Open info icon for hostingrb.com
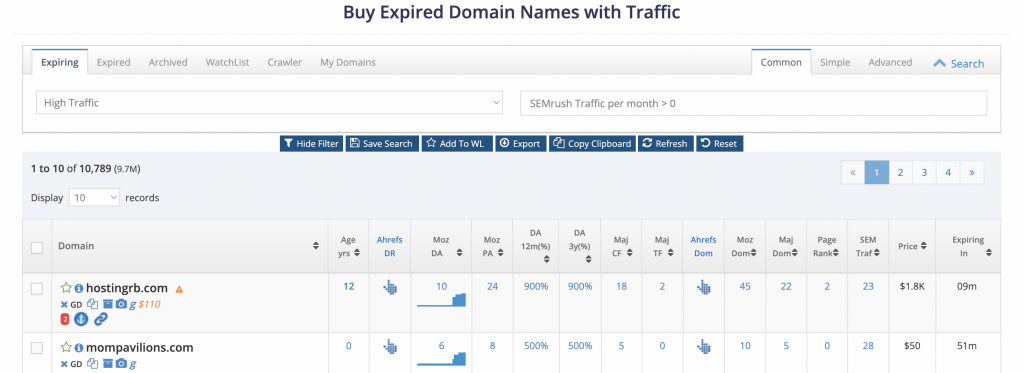Image resolution: width=1024 pixels, height=373 pixels. click(x=78, y=288)
